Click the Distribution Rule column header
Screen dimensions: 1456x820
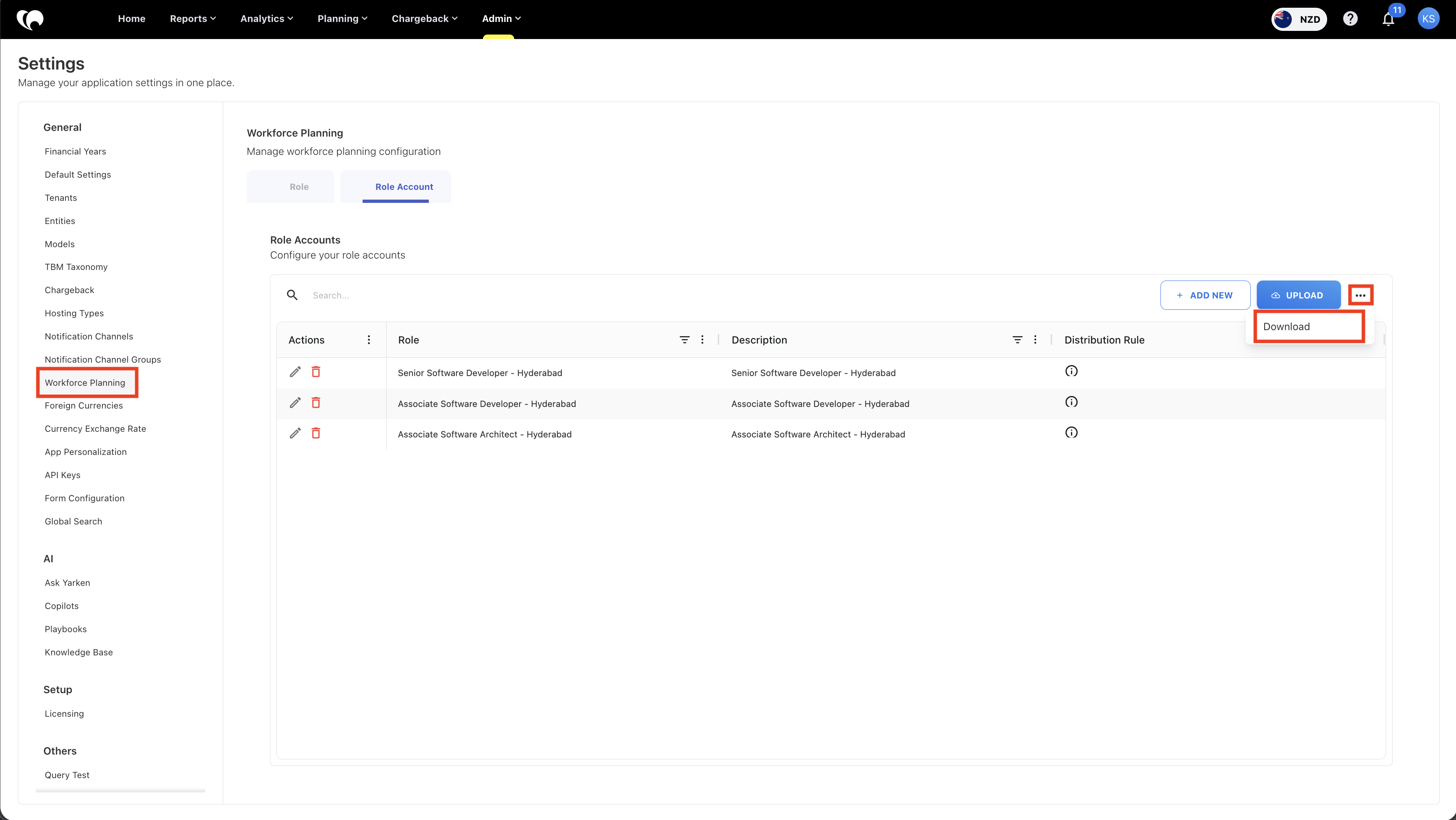point(1104,339)
